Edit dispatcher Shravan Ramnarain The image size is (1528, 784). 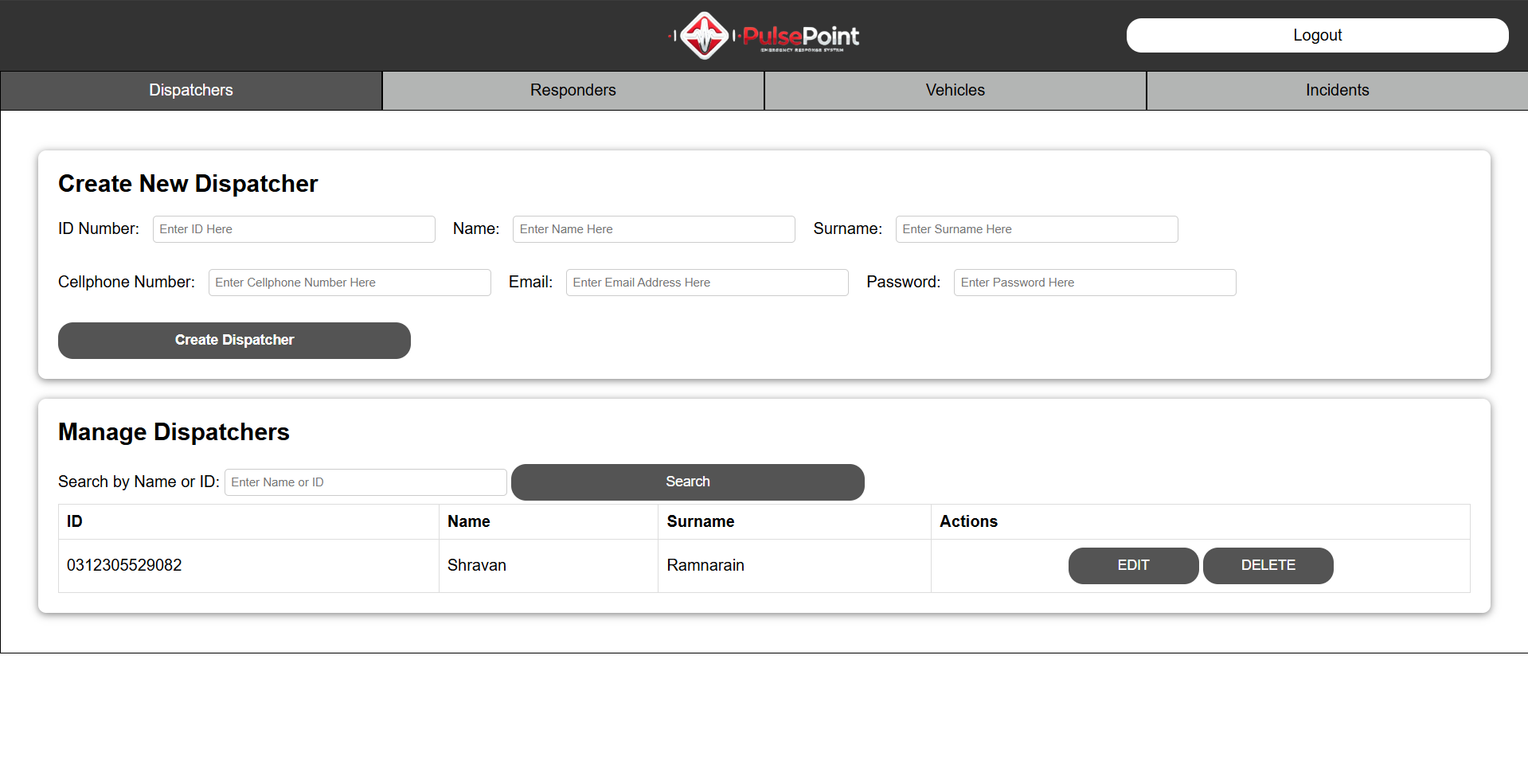pos(1133,566)
